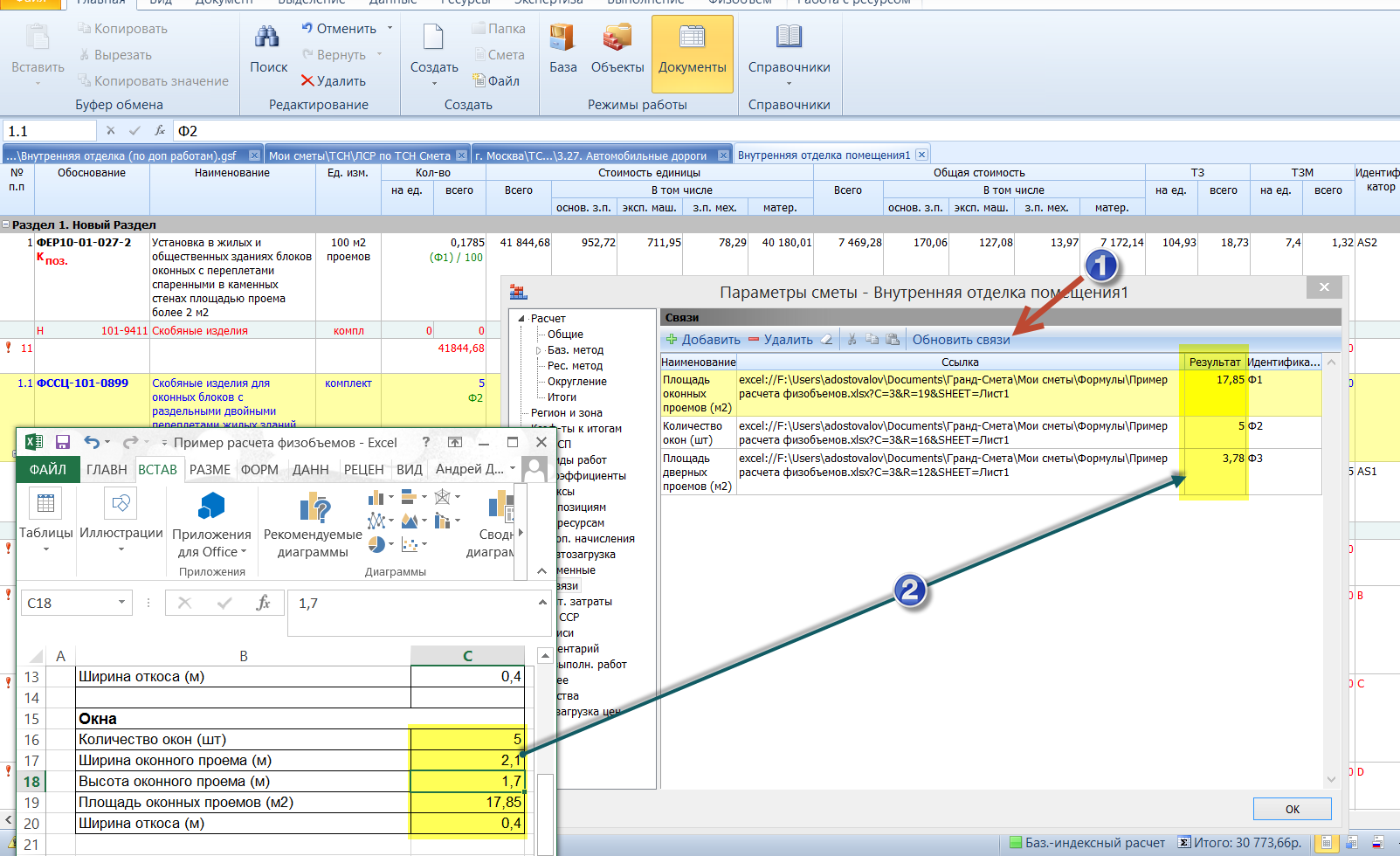Switch to Excel ВИД tab
Screen dimensions: 1400x856
click(x=409, y=470)
